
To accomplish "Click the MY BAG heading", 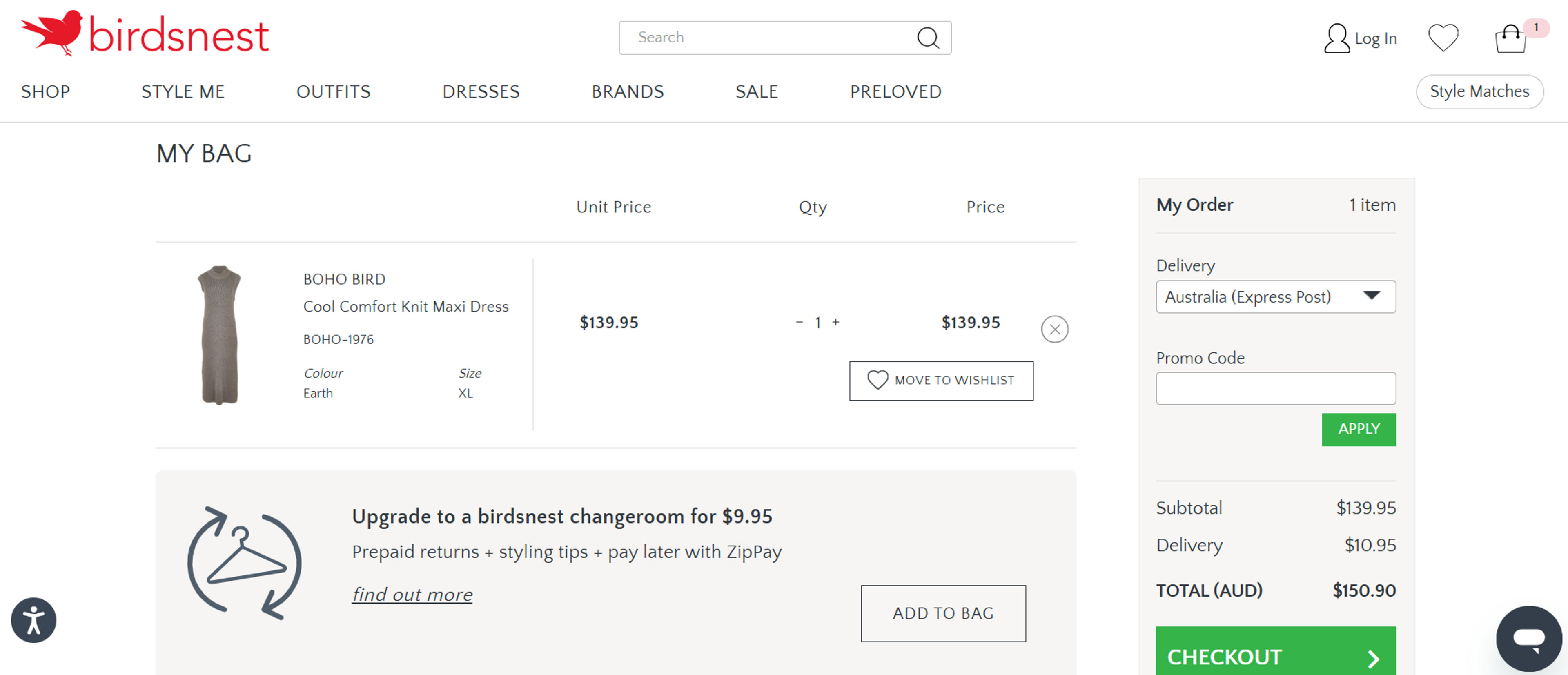I will 204,154.
